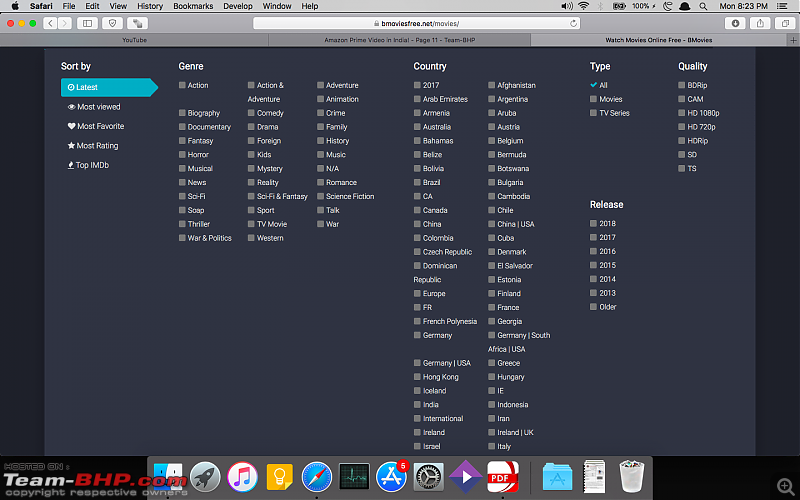Open System Preferences gear in Dock
Image resolution: width=800 pixels, height=500 pixels.
pos(429,477)
